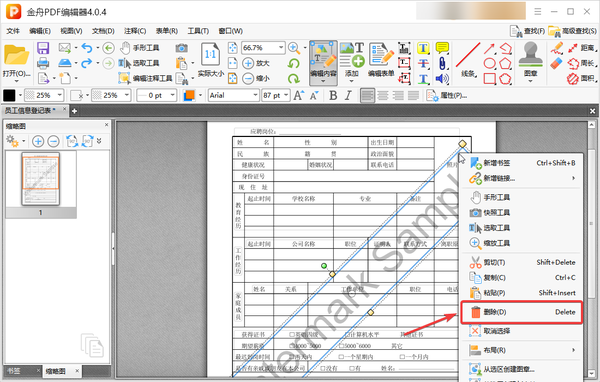Enable left text alignment

tap(367, 95)
